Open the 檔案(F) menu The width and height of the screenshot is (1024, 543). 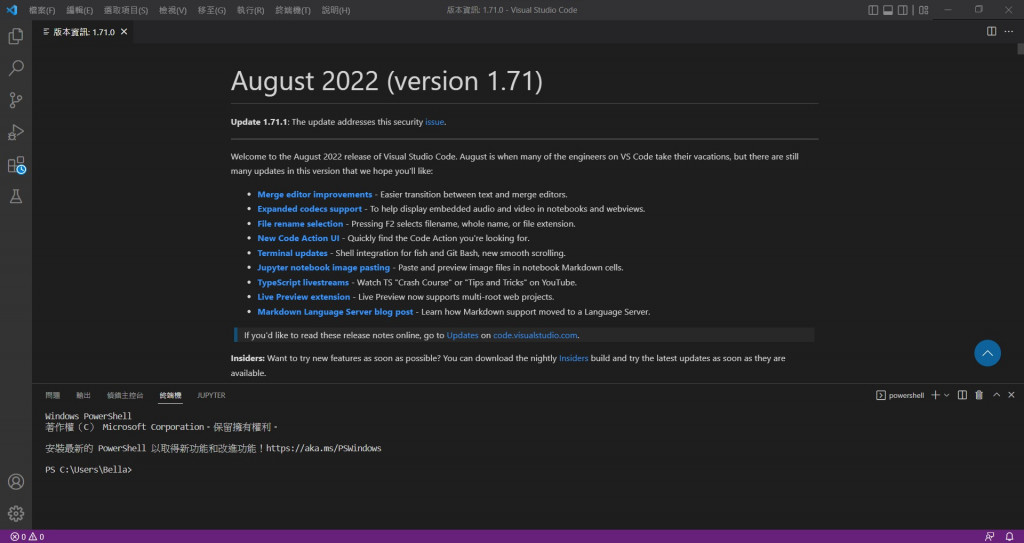[42, 10]
